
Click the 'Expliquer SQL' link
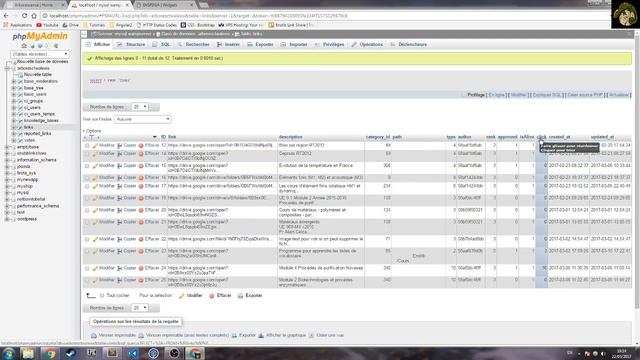[547, 95]
